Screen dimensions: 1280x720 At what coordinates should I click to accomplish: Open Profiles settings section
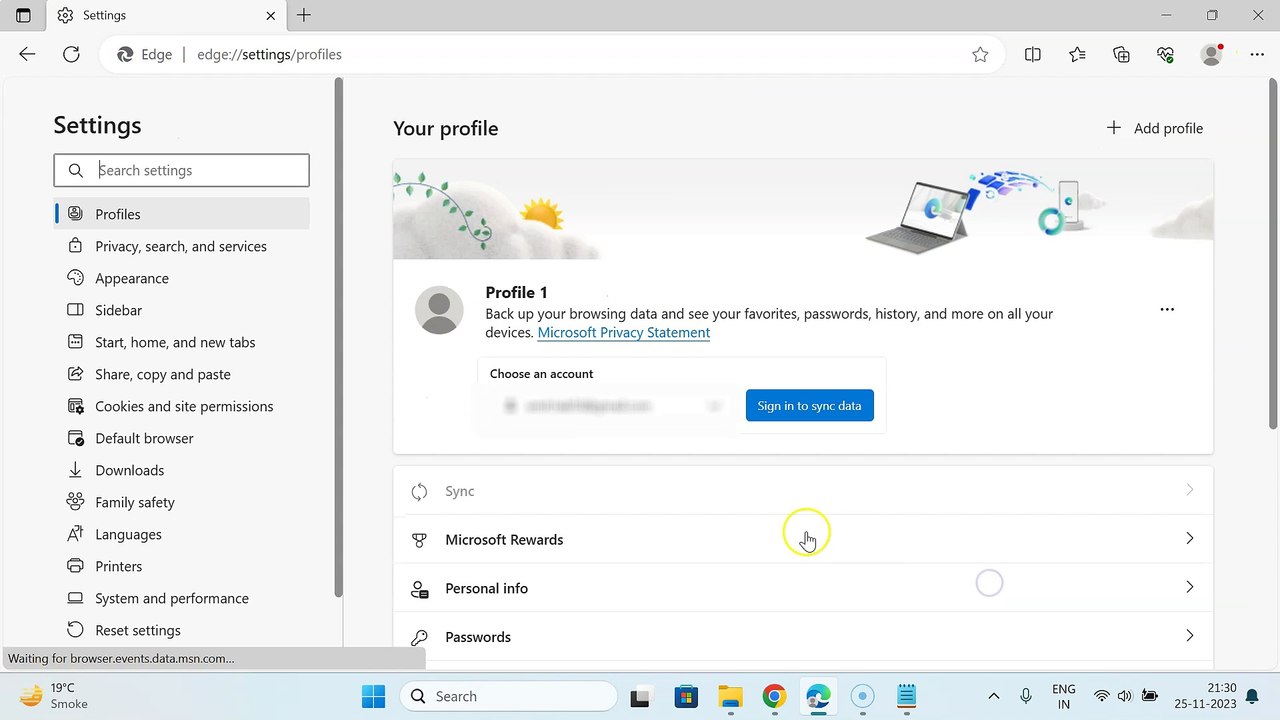[182, 214]
